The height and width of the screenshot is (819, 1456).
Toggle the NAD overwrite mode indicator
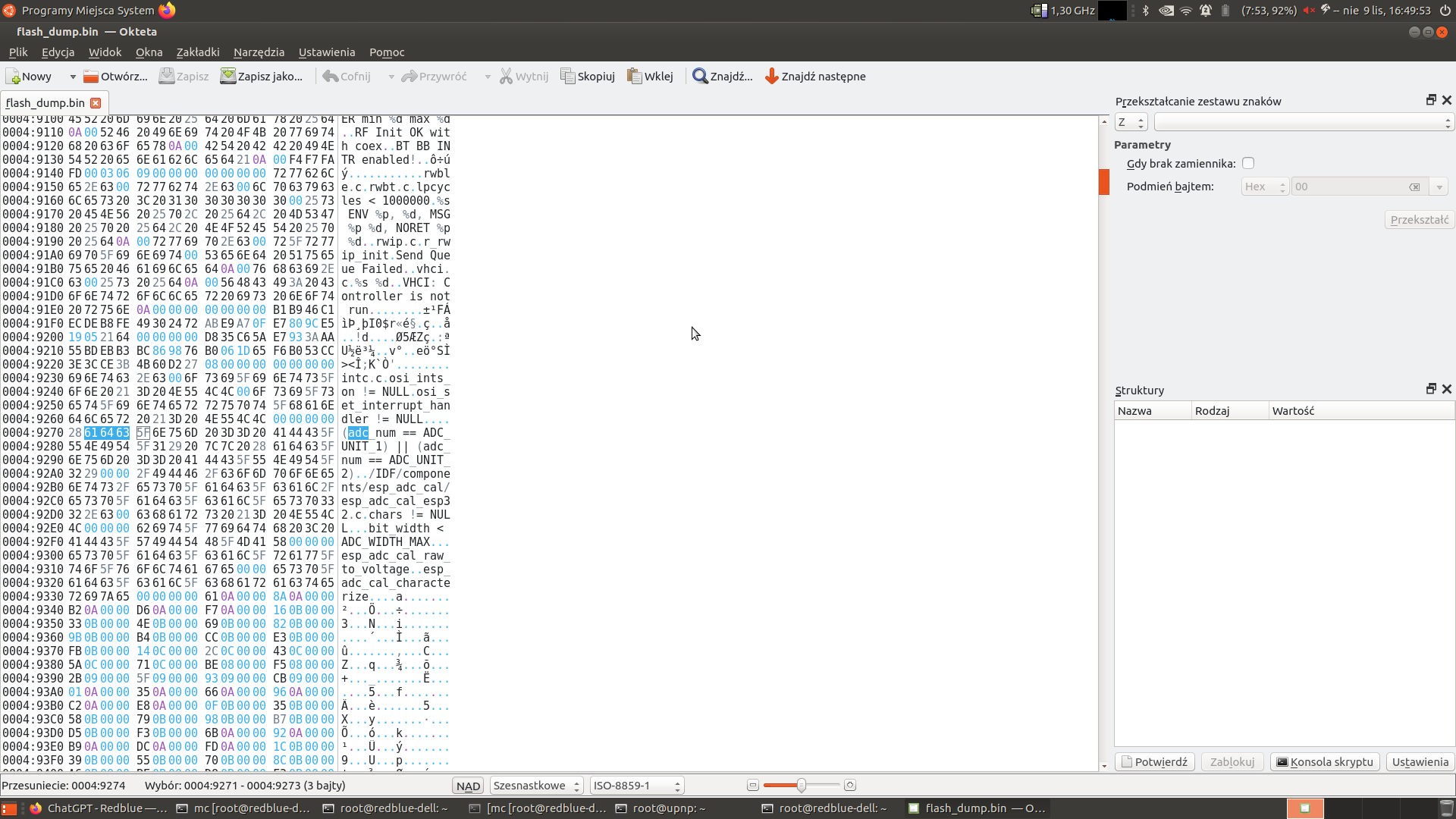point(468,786)
